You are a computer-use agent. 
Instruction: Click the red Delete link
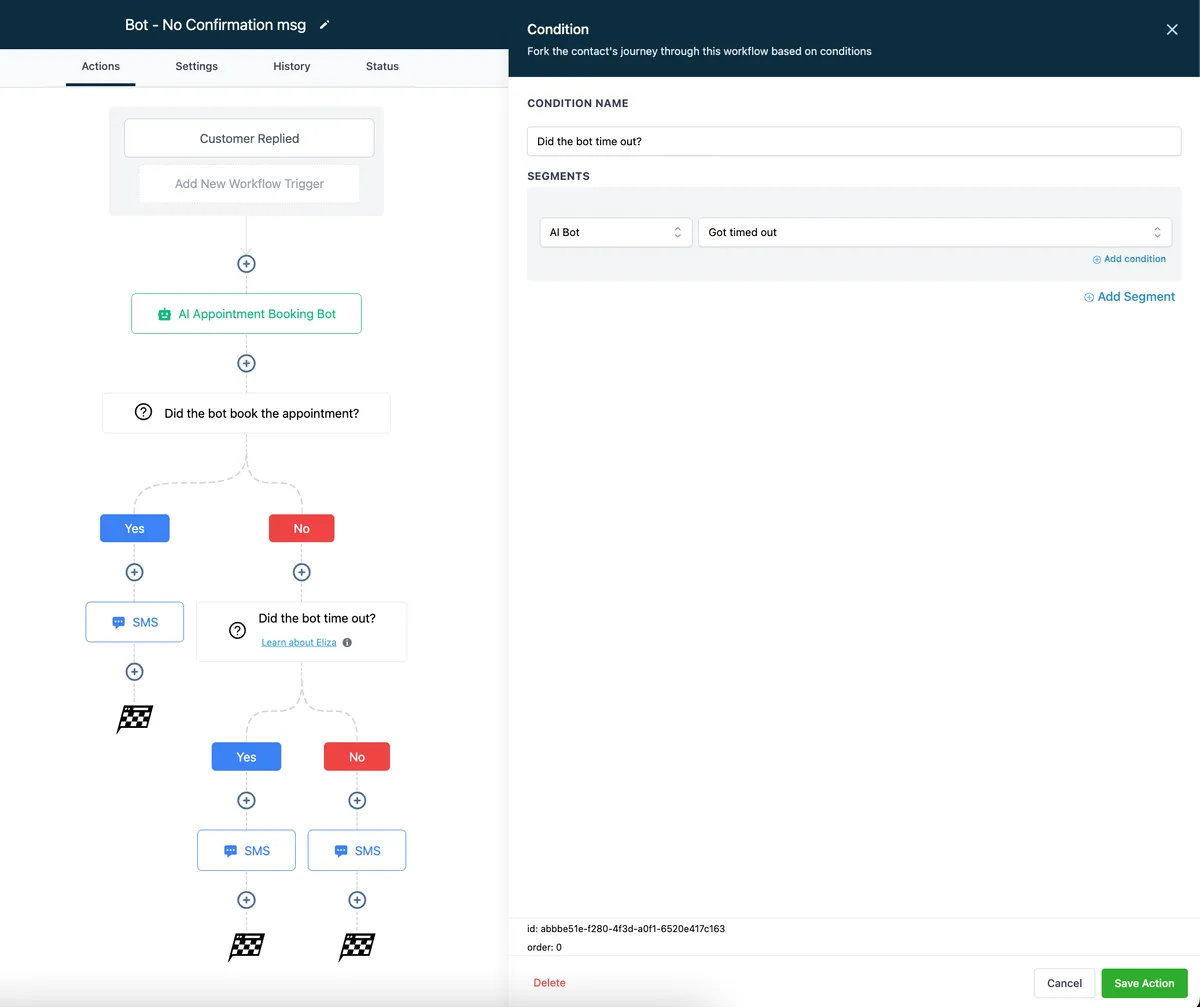click(x=549, y=983)
